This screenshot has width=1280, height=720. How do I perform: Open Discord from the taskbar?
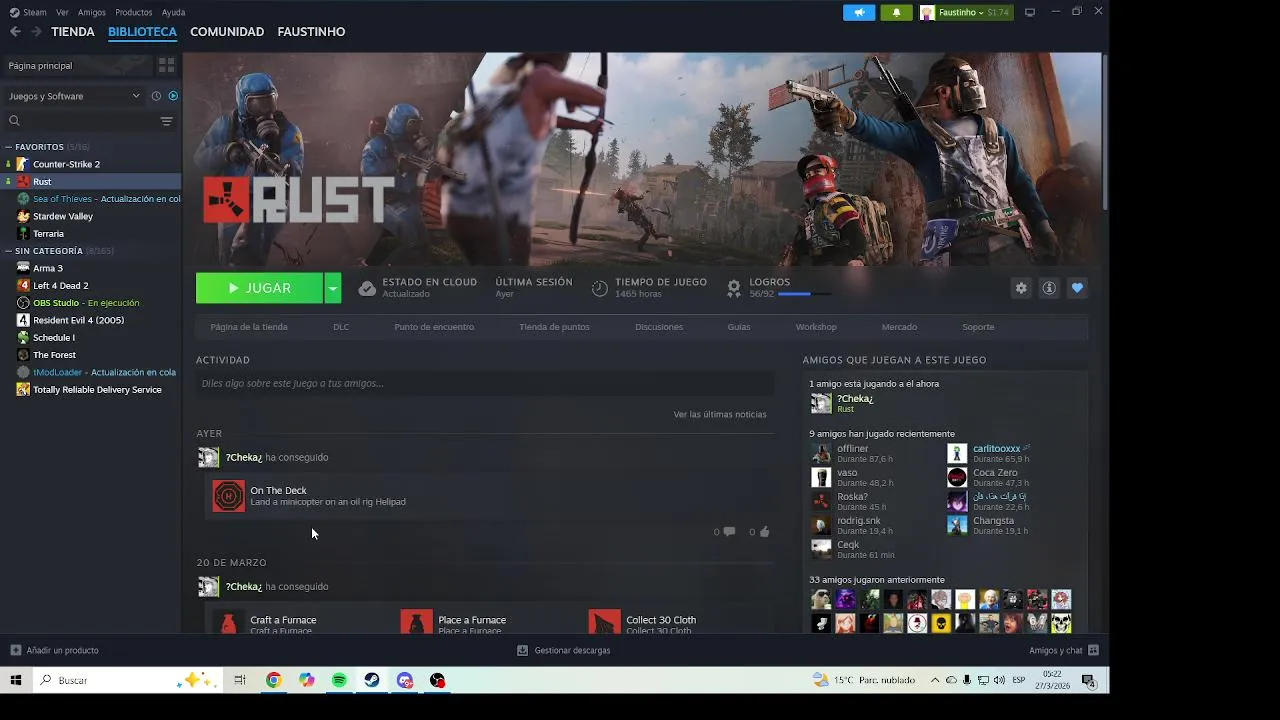tap(405, 680)
